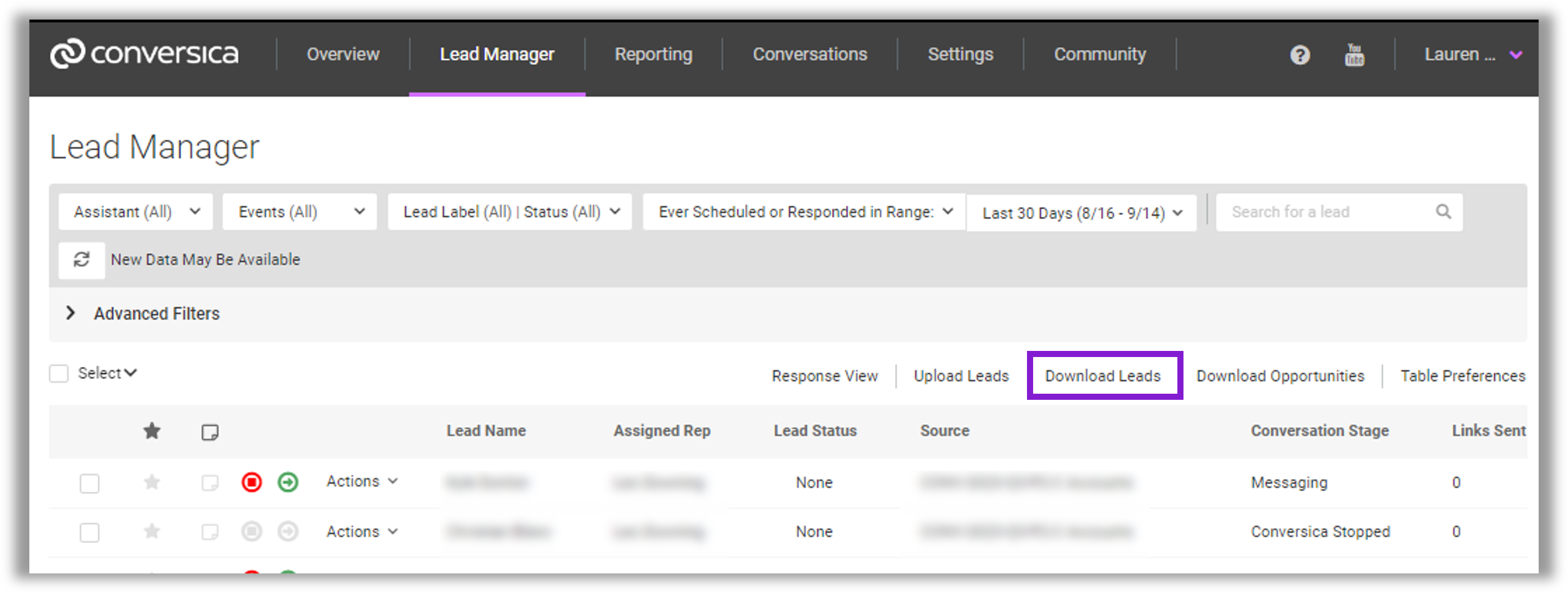Sort by Links Sent column header

(x=1489, y=431)
